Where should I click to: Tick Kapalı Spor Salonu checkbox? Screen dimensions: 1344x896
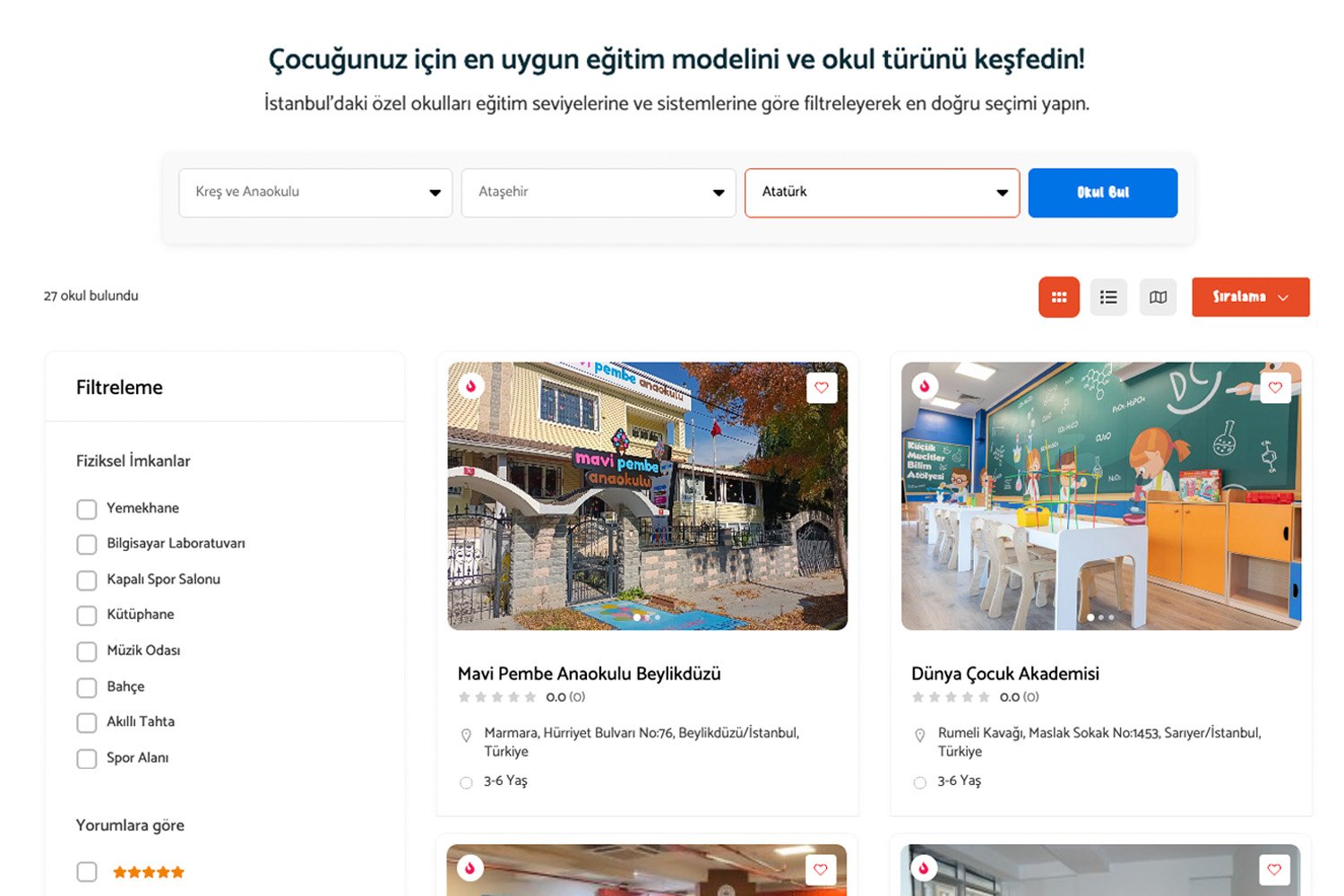[87, 581]
